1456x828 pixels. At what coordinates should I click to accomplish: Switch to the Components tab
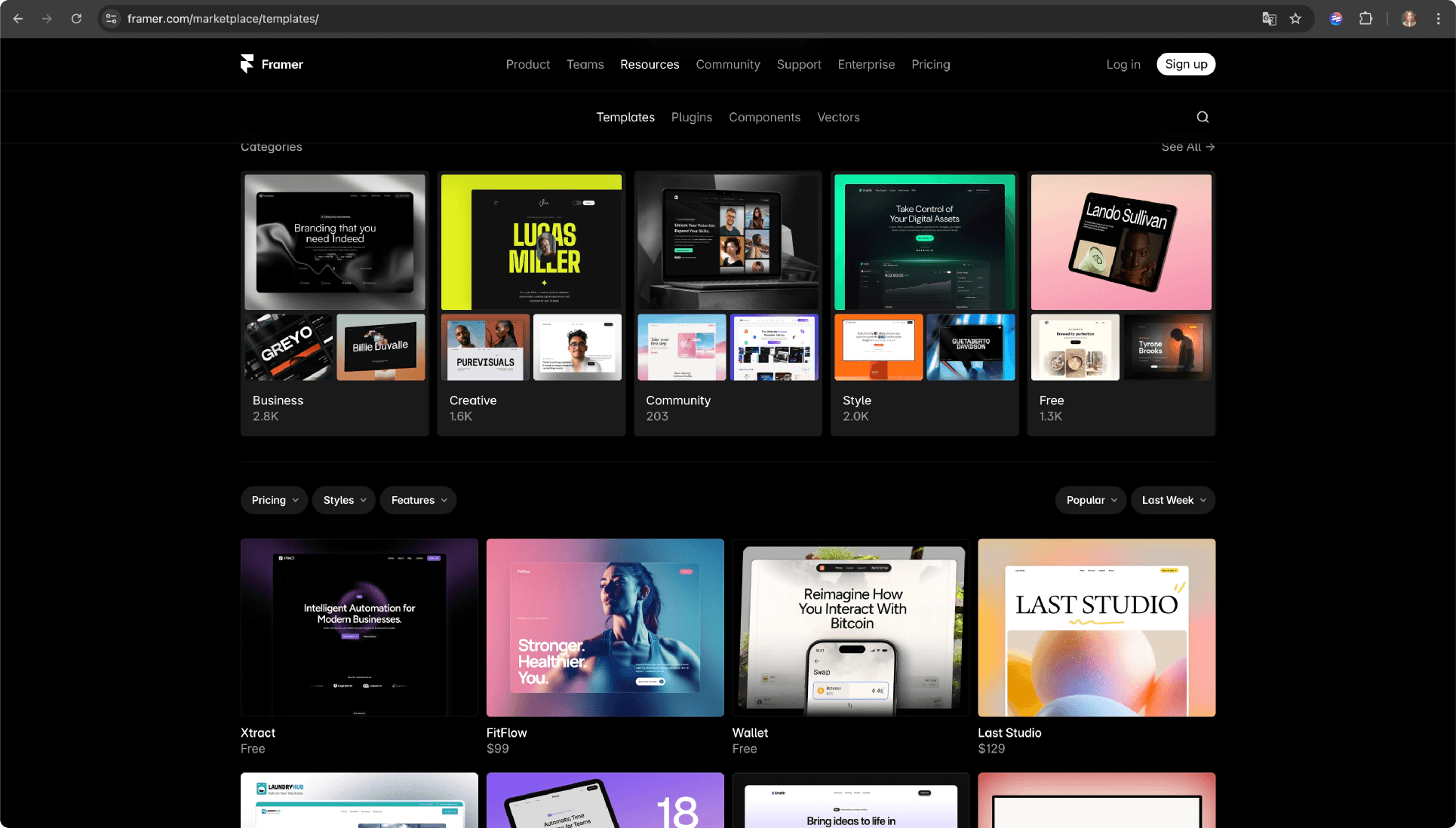coord(764,117)
